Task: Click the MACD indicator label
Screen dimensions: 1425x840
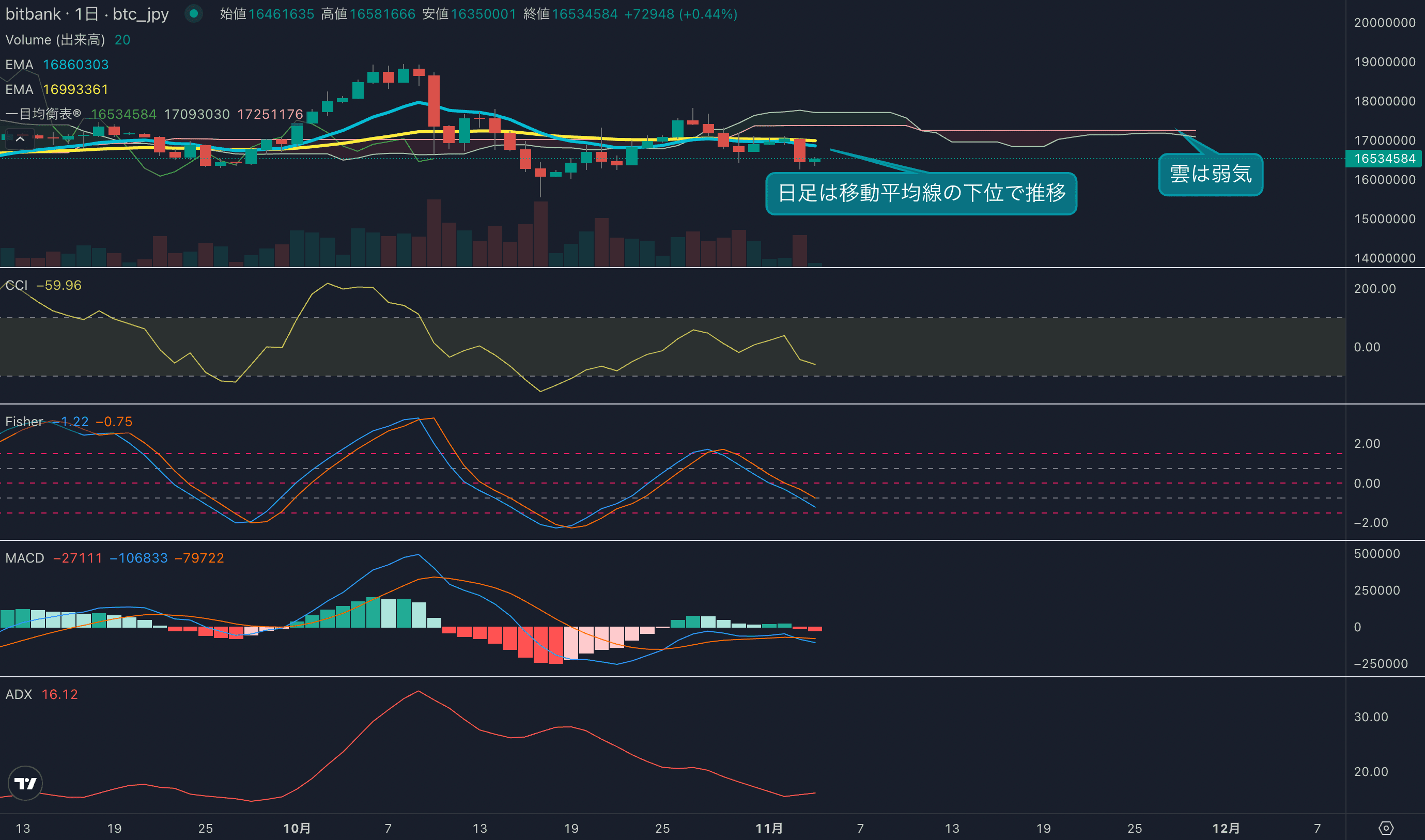Action: [25, 558]
